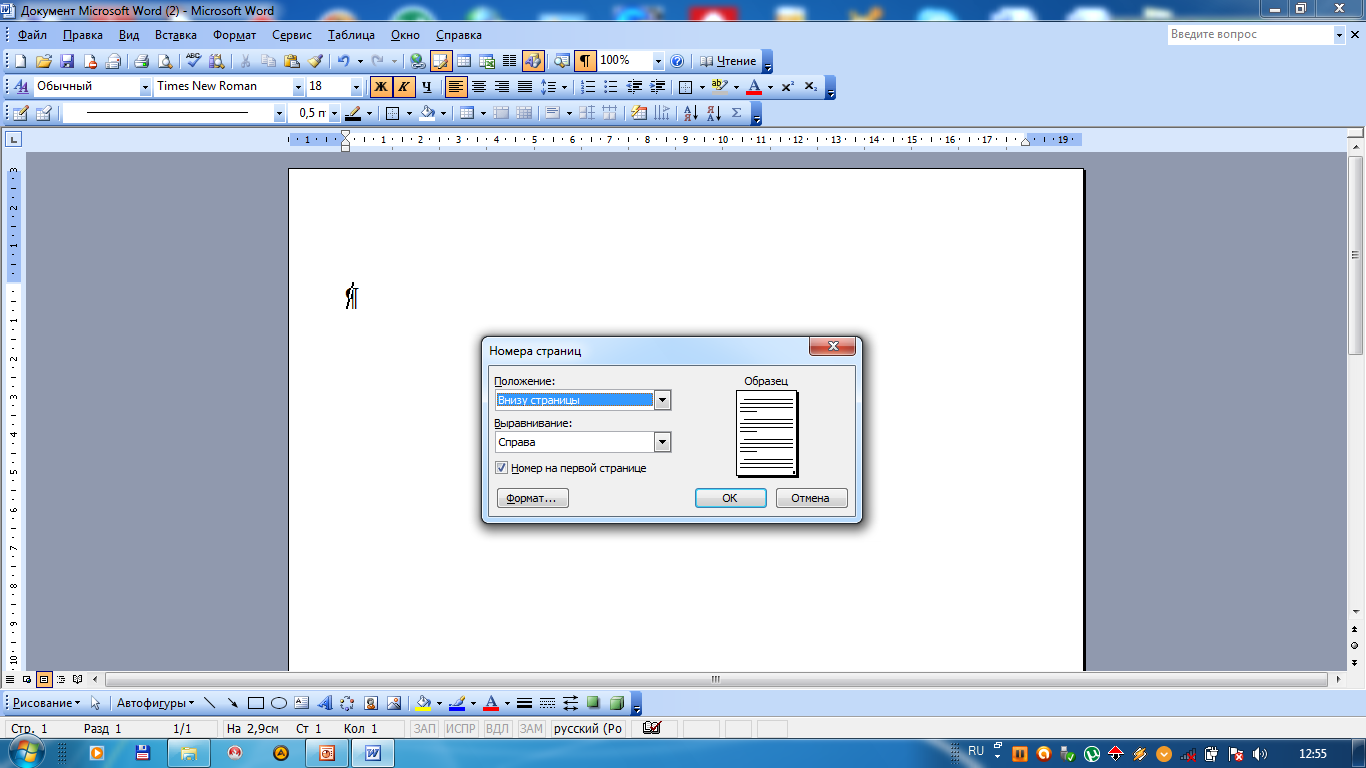1366x768 pixels.
Task: Toggle Italic (К) formatting
Action: [x=404, y=87]
